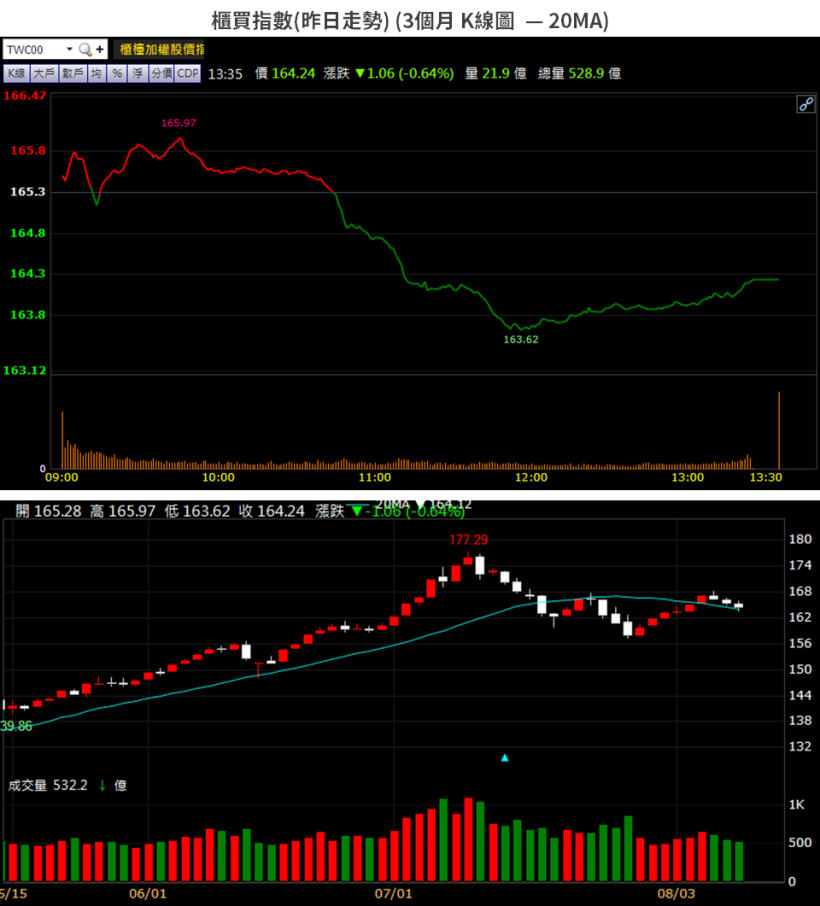This screenshot has height=906, width=820.
Task: Click the plus add-symbol icon
Action: tap(100, 50)
